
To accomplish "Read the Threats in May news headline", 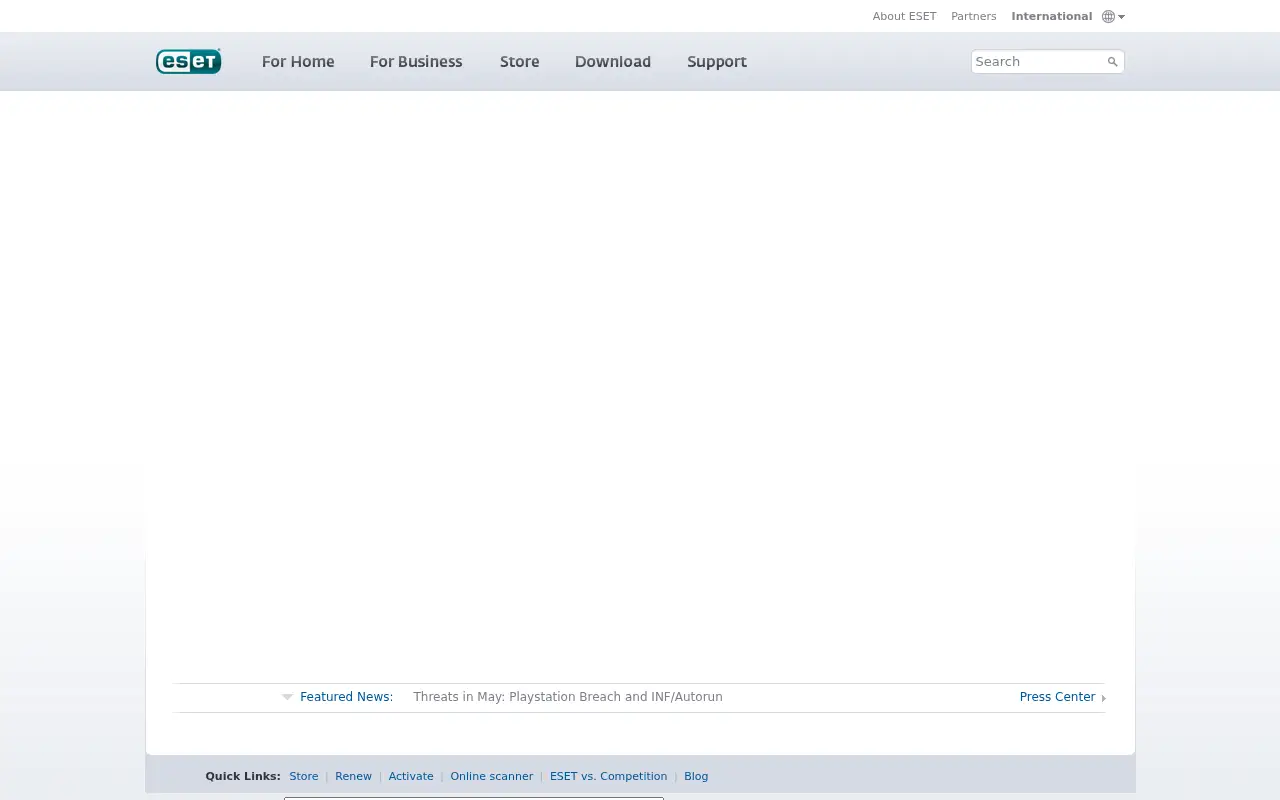I will point(568,697).
